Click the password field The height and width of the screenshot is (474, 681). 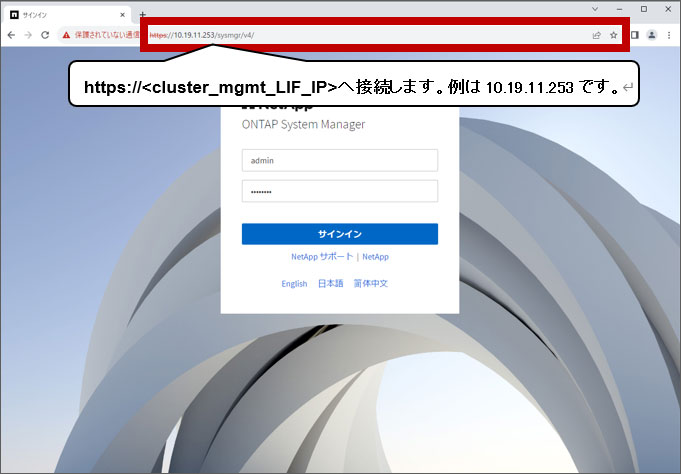coord(340,191)
